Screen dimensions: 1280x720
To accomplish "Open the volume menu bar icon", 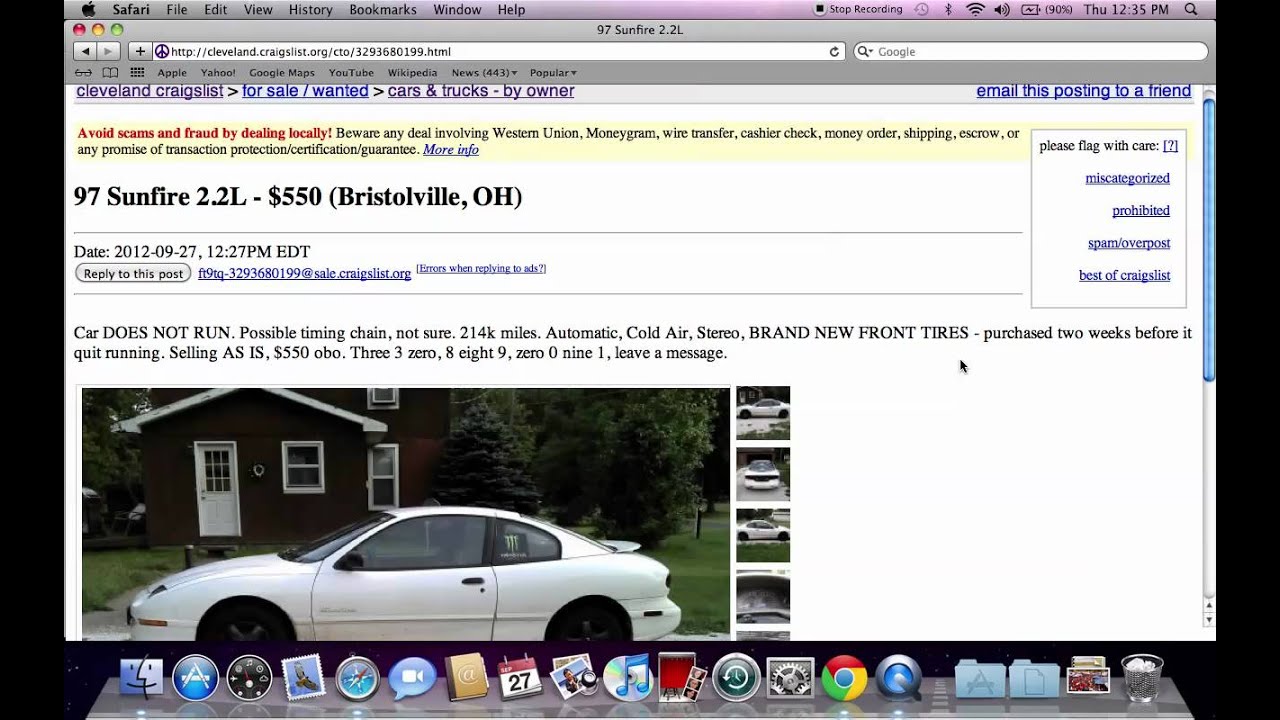I will [x=1003, y=9].
